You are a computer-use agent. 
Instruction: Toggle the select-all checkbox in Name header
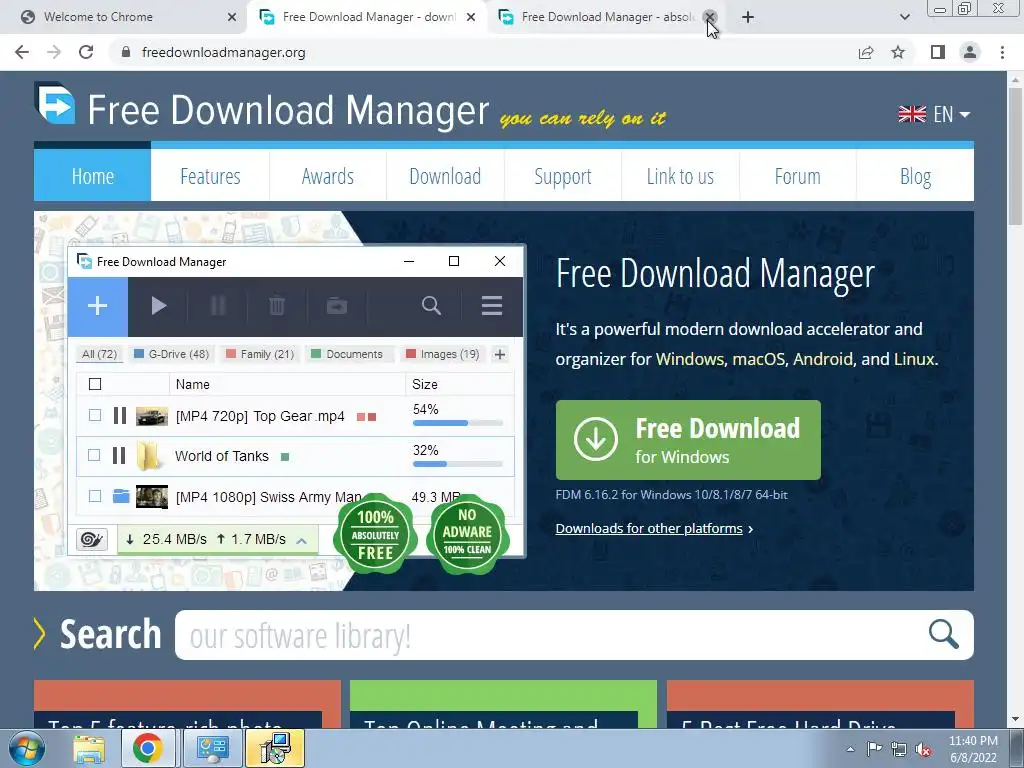[x=95, y=384]
